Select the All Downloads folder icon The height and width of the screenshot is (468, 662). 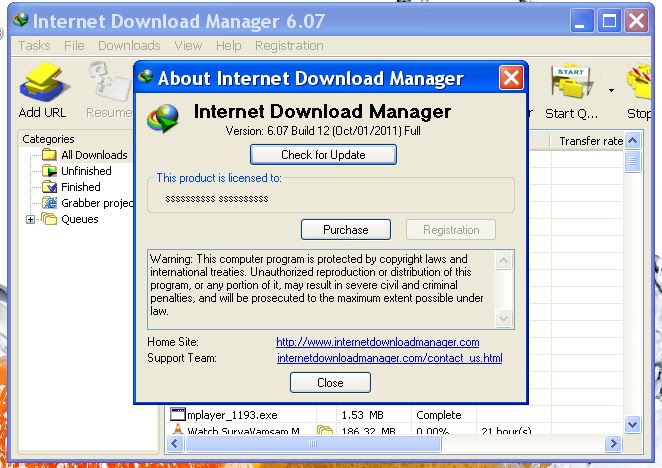[x=49, y=155]
